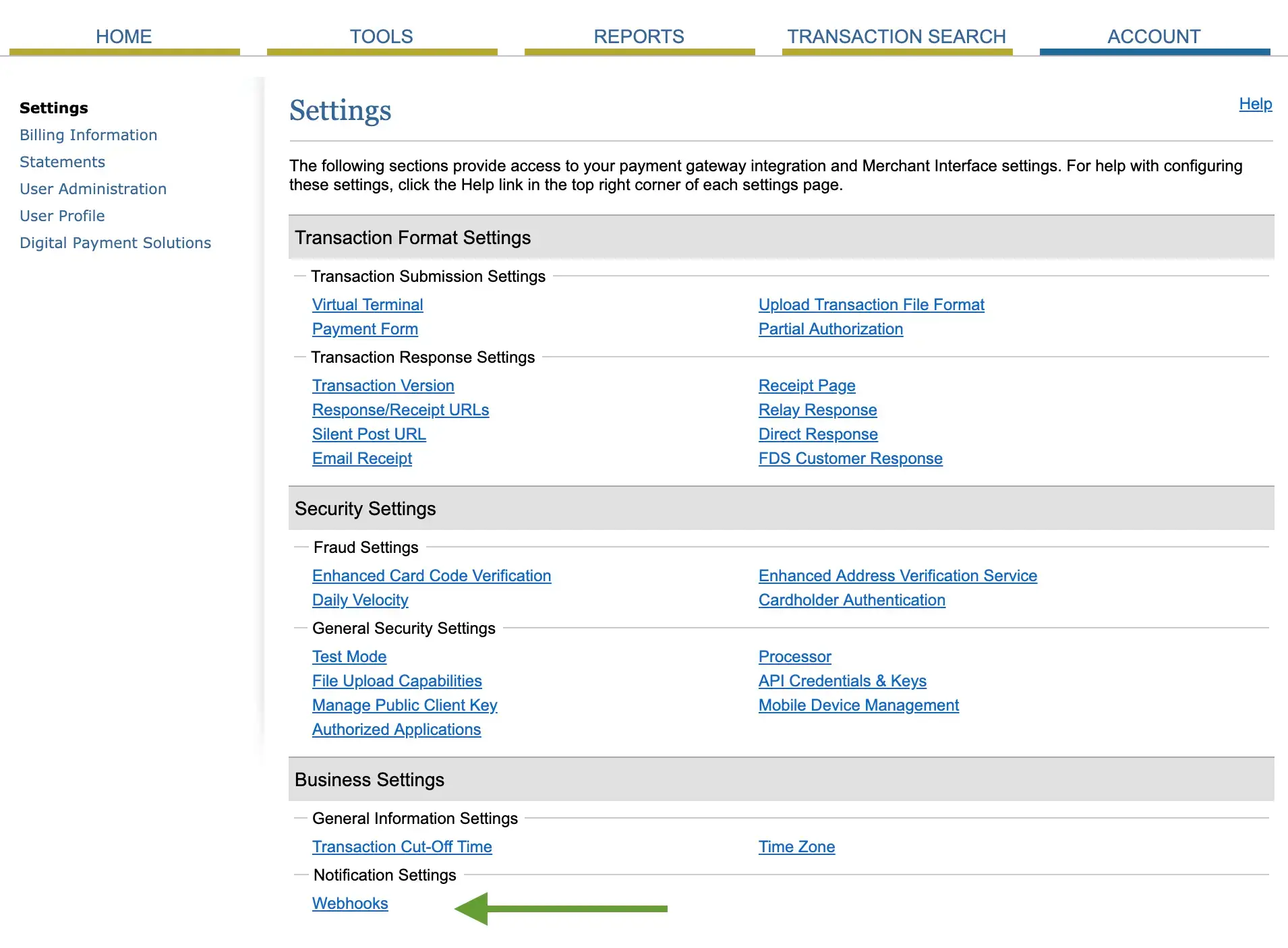Click the Partial Authorization link
The image size is (1288, 948).
831,329
